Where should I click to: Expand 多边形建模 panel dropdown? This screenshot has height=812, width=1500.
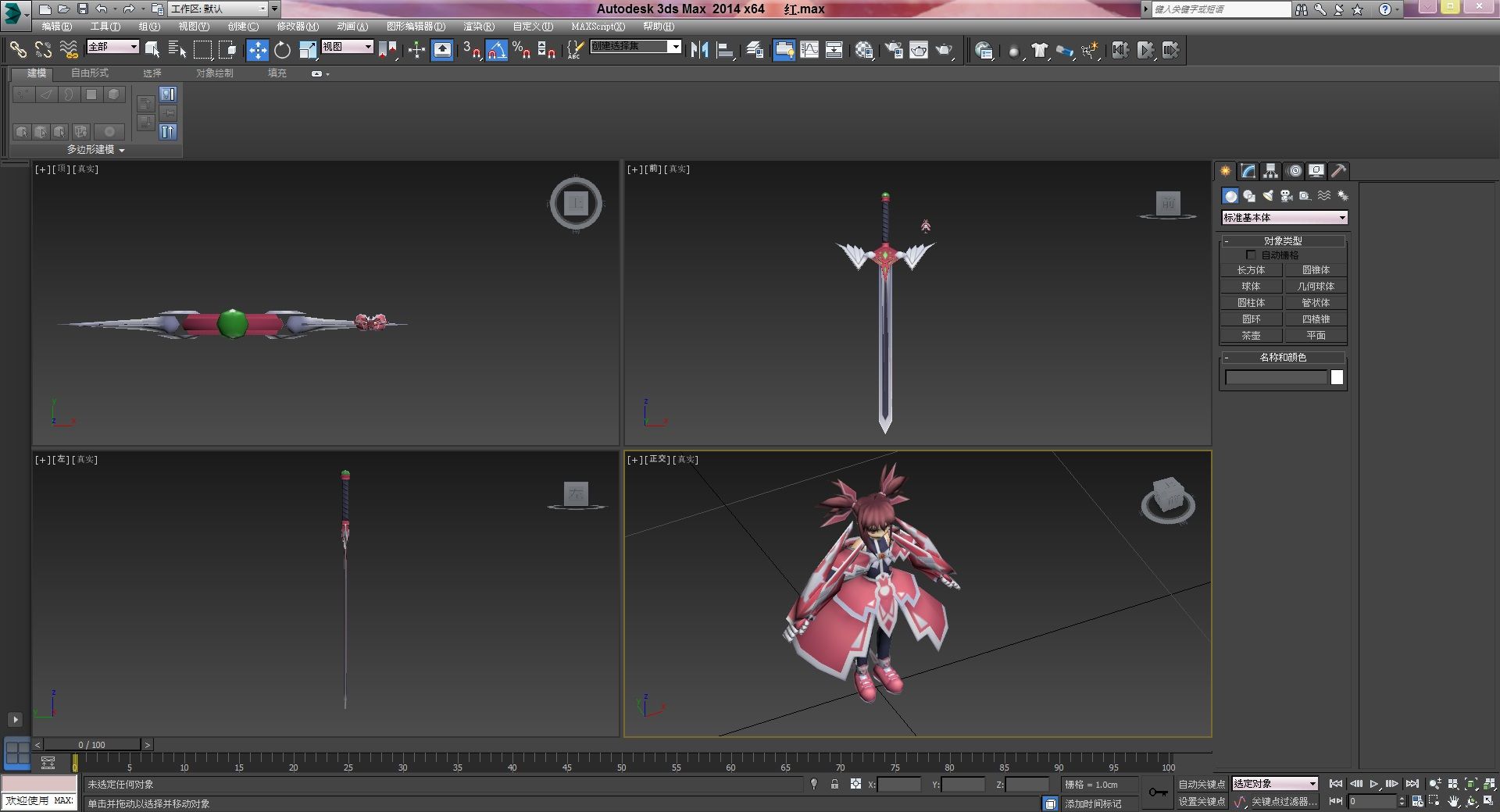(95, 149)
